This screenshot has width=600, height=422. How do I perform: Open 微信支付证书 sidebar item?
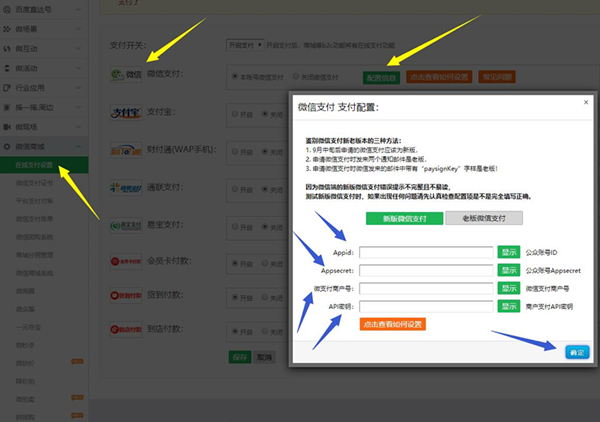coord(34,183)
